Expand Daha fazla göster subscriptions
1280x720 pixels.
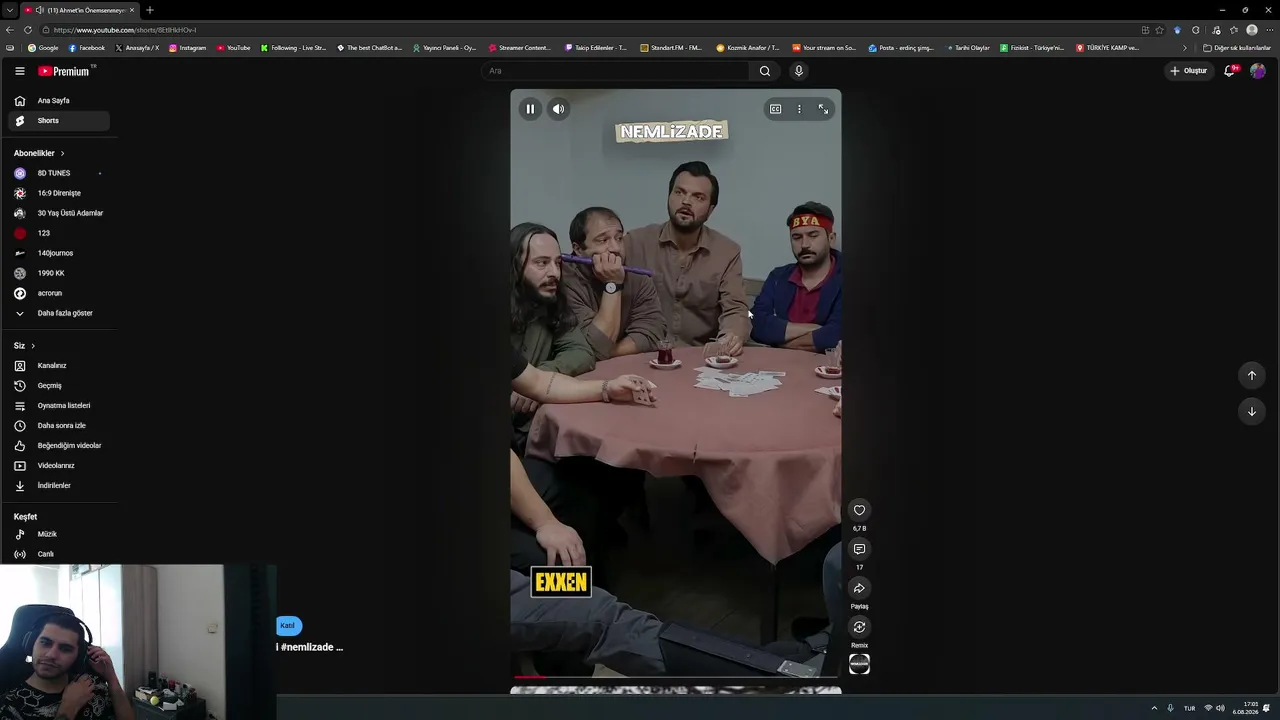(x=59, y=313)
